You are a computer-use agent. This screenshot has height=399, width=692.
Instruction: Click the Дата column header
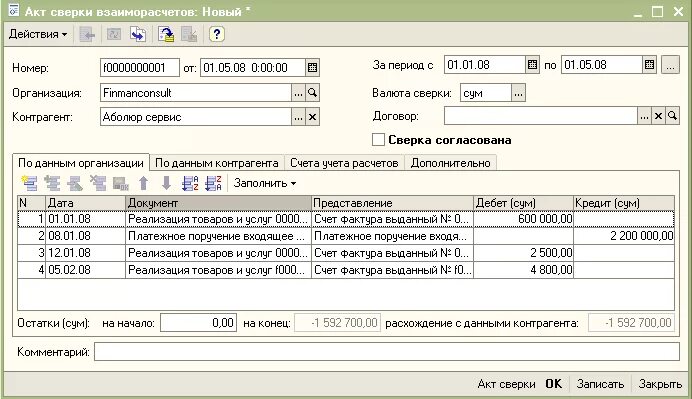86,203
